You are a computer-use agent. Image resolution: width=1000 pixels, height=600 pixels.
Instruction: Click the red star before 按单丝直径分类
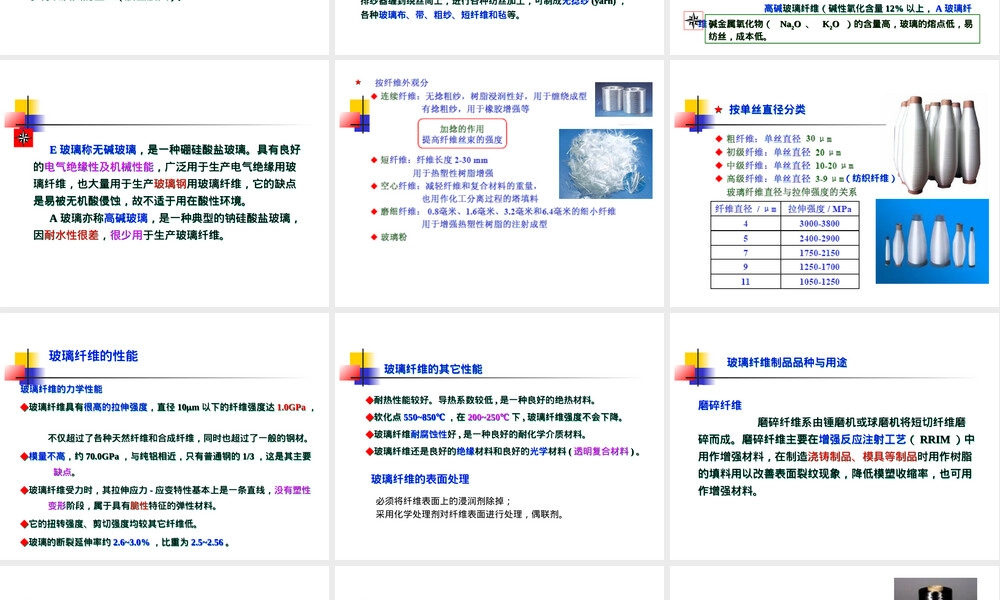click(718, 110)
